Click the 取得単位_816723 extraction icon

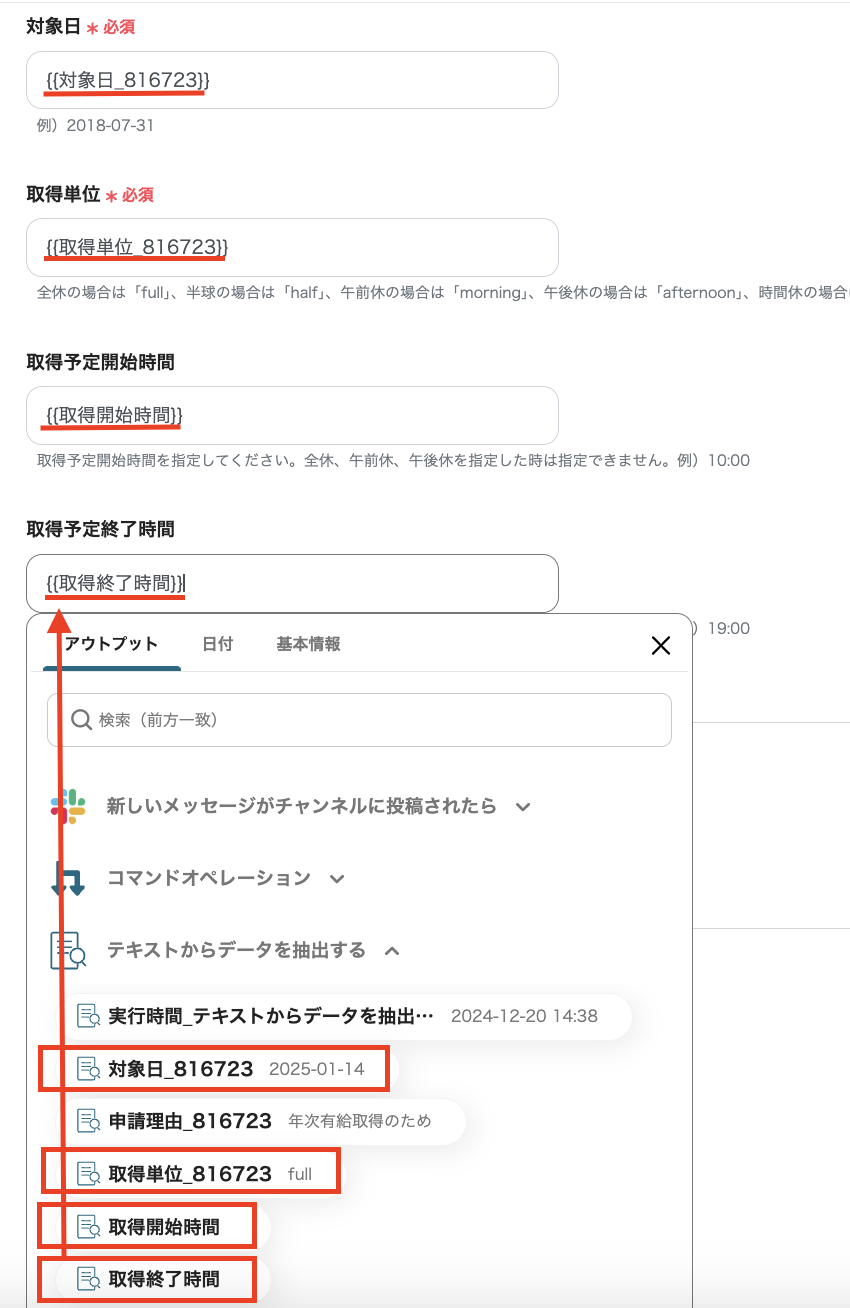(88, 1171)
